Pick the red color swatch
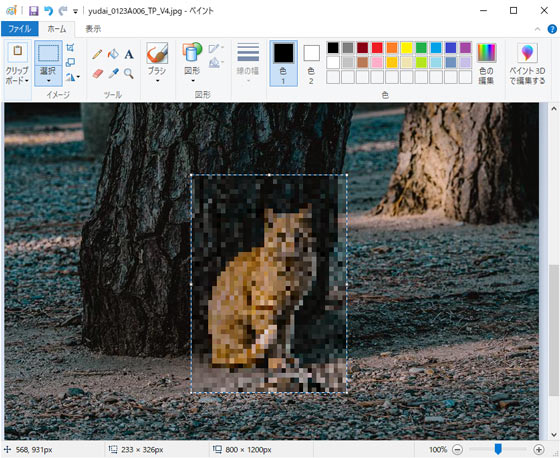Image resolution: width=560 pixels, height=458 pixels. 377,48
